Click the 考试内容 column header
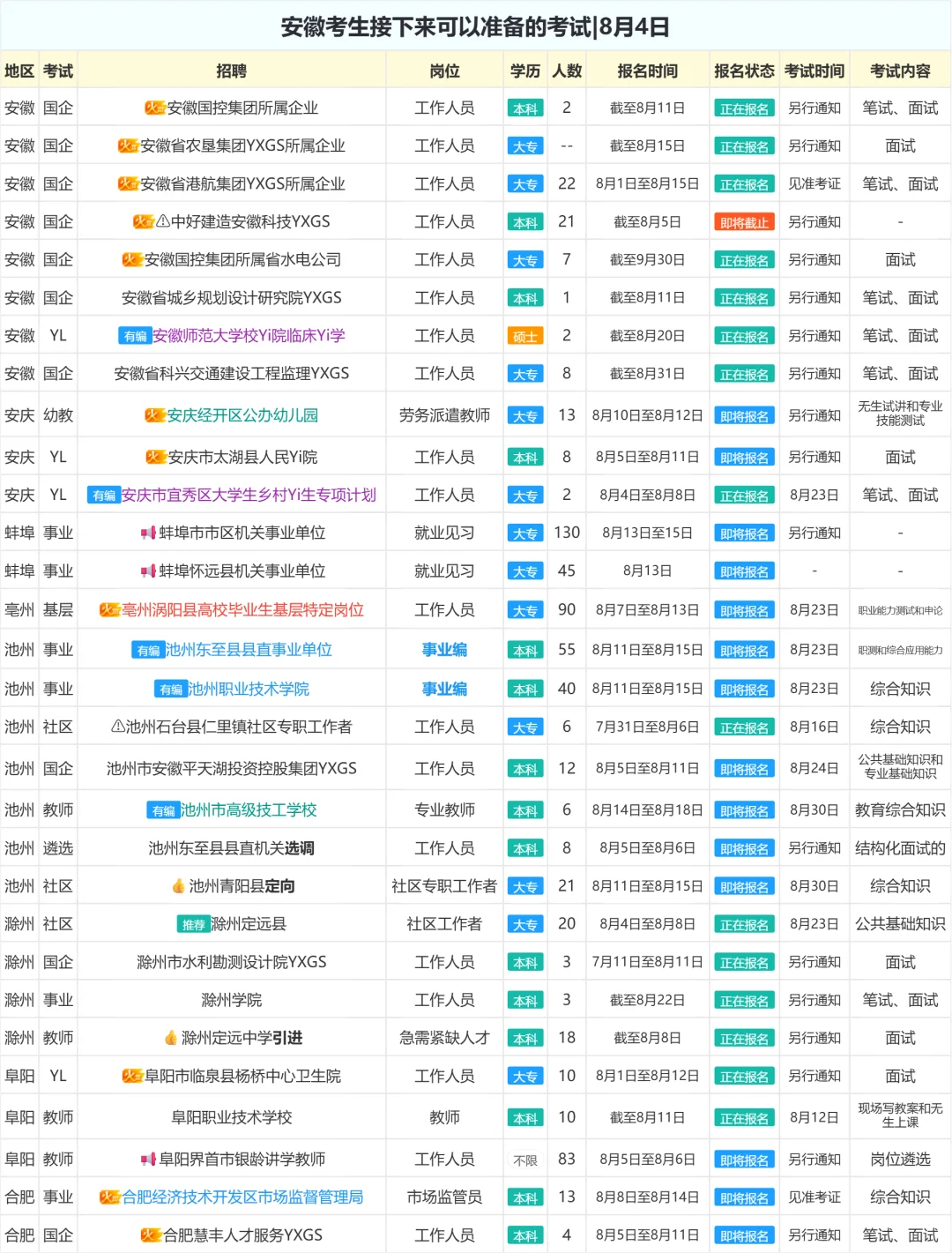This screenshot has width=952, height=1253. click(900, 71)
